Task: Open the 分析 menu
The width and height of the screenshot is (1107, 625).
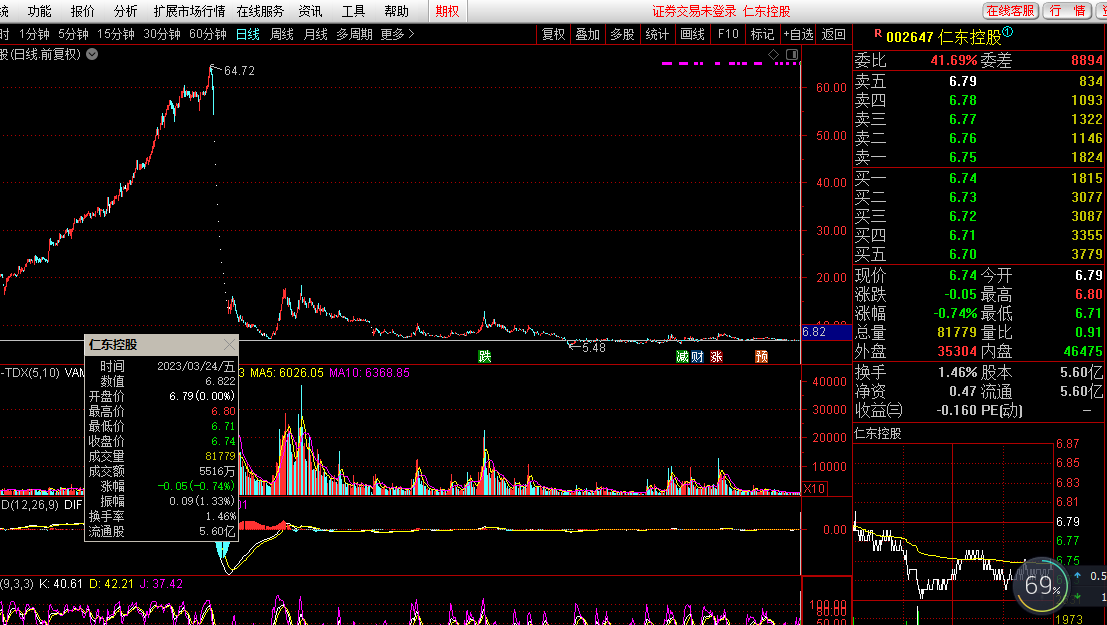Action: [126, 11]
